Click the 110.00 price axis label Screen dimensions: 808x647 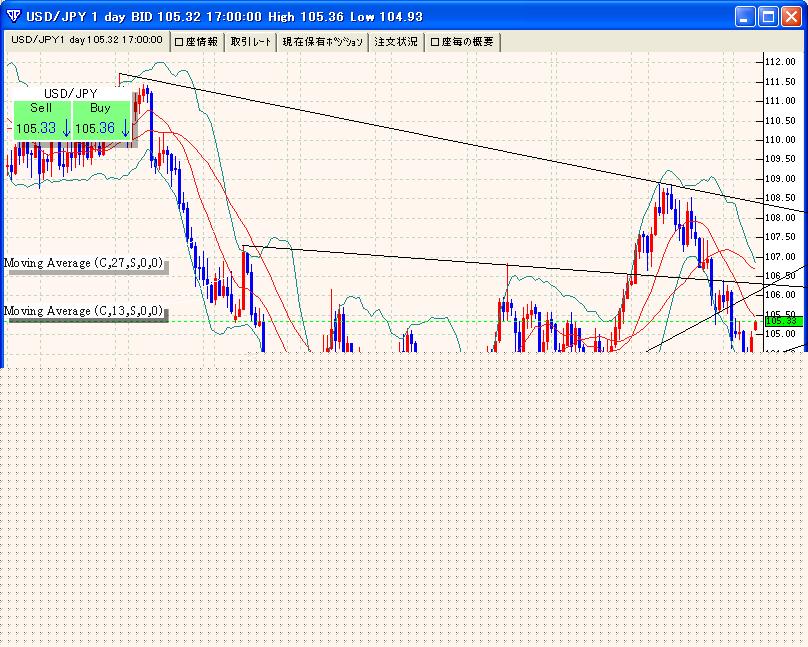pyautogui.click(x=780, y=140)
